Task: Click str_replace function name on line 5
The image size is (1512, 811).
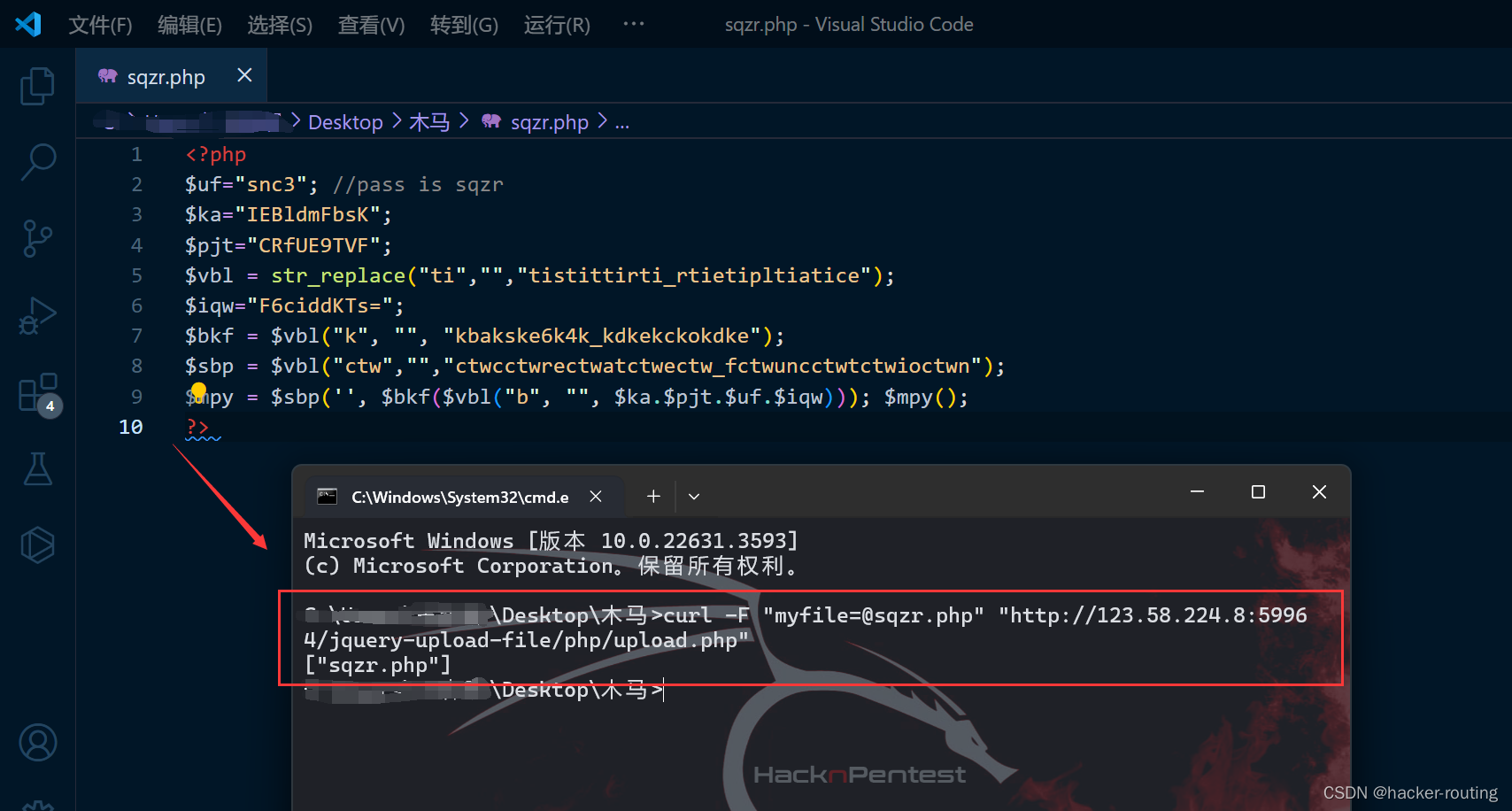Action: (338, 275)
